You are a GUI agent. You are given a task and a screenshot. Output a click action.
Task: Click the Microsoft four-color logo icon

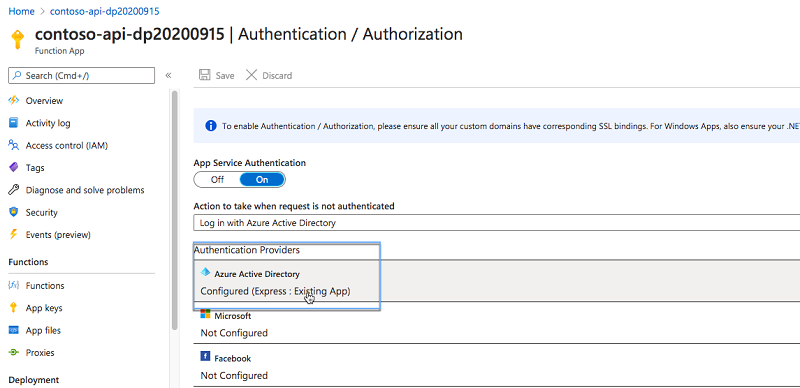click(206, 314)
